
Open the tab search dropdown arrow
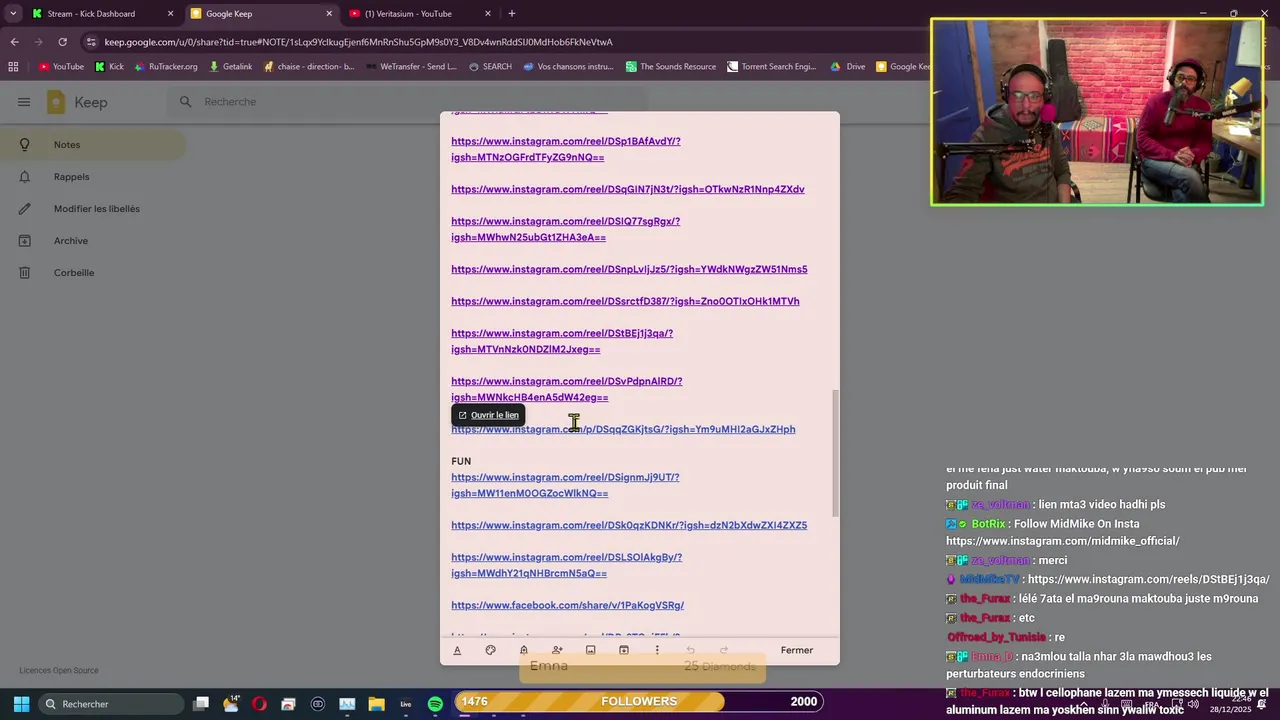pyautogui.click(x=13, y=14)
